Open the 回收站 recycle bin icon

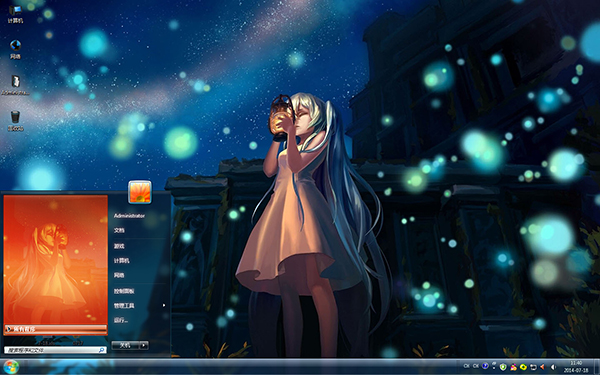[15, 121]
